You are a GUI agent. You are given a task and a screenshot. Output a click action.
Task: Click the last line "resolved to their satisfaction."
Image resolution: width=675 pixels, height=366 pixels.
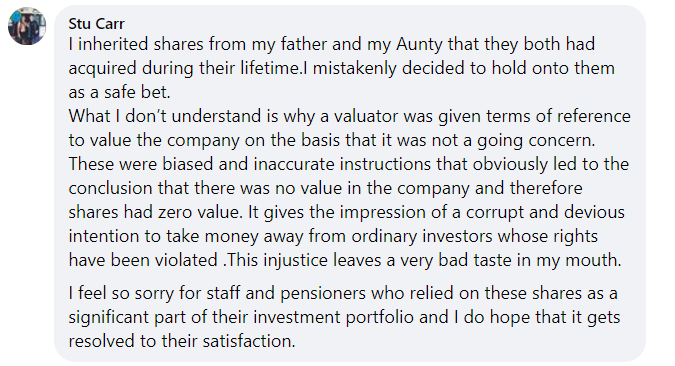(x=182, y=341)
